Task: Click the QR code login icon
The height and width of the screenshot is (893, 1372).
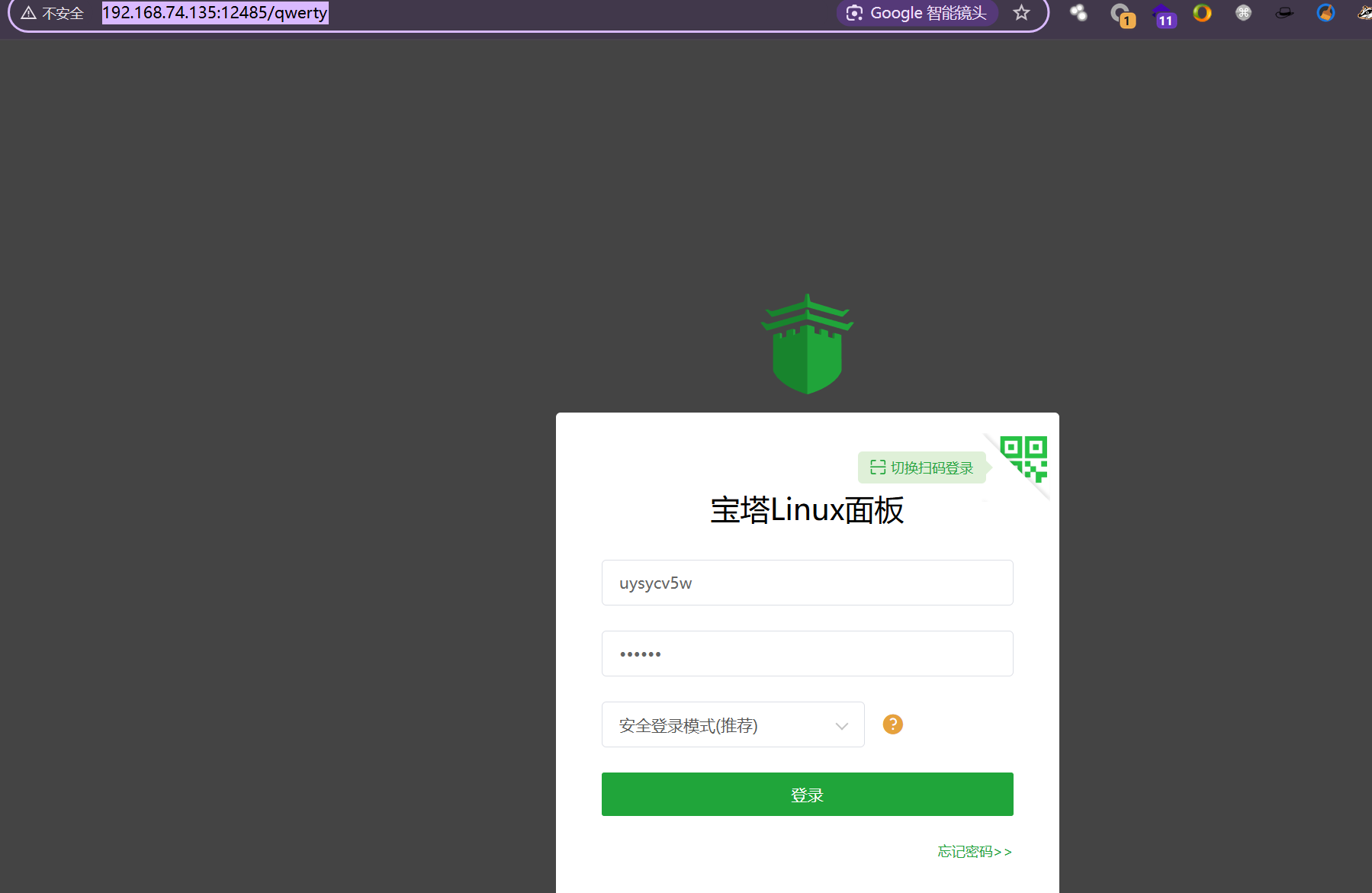Action: point(1024,458)
